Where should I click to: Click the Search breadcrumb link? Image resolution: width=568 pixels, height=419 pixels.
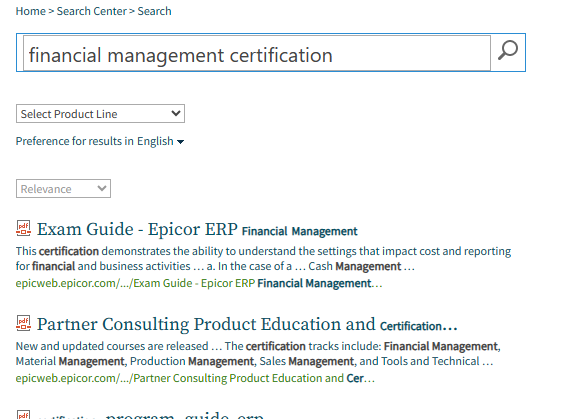click(154, 11)
